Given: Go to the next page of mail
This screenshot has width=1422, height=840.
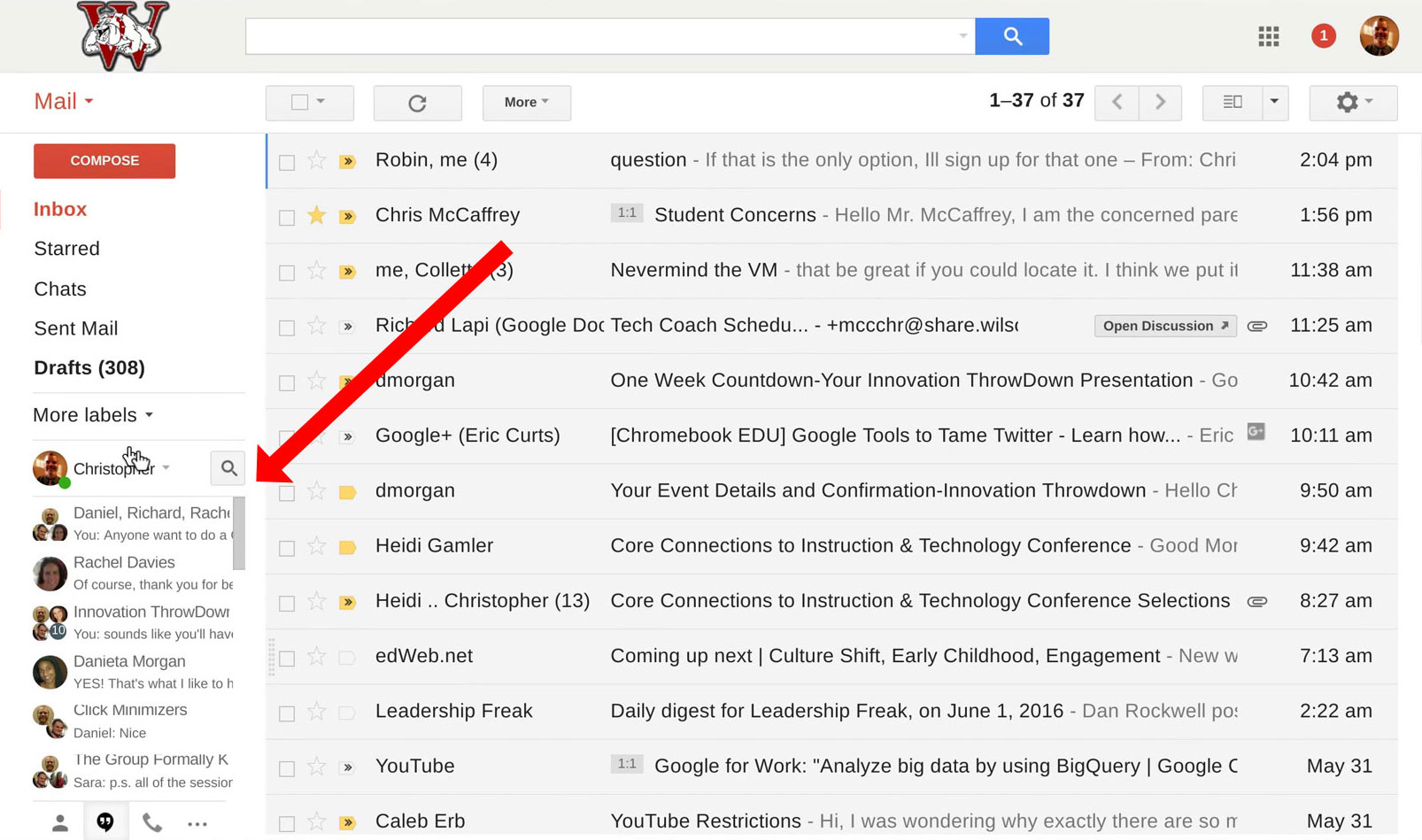Looking at the screenshot, I should pyautogui.click(x=1160, y=103).
